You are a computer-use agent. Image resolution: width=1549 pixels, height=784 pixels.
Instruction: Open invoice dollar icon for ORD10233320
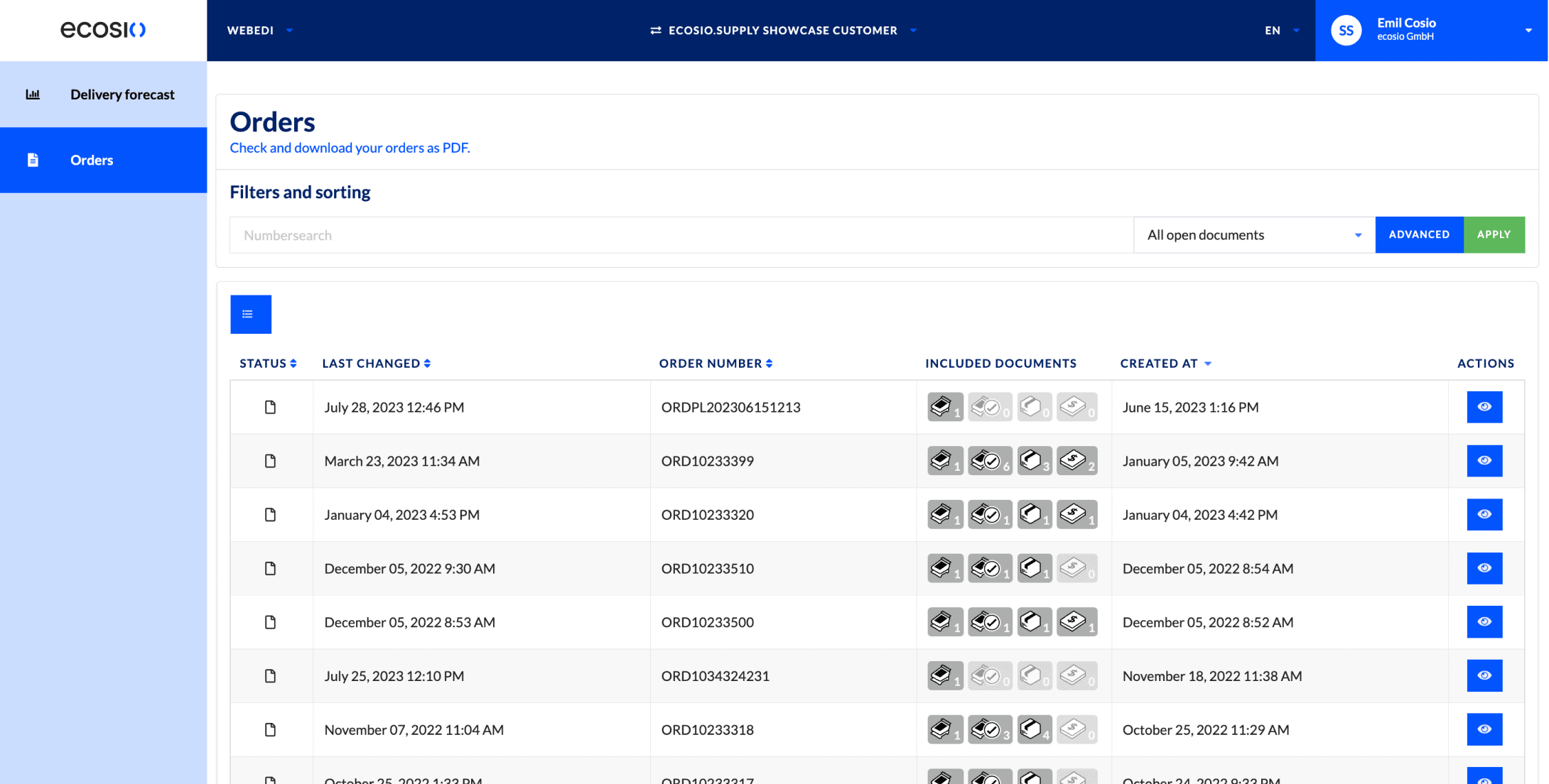click(1076, 515)
